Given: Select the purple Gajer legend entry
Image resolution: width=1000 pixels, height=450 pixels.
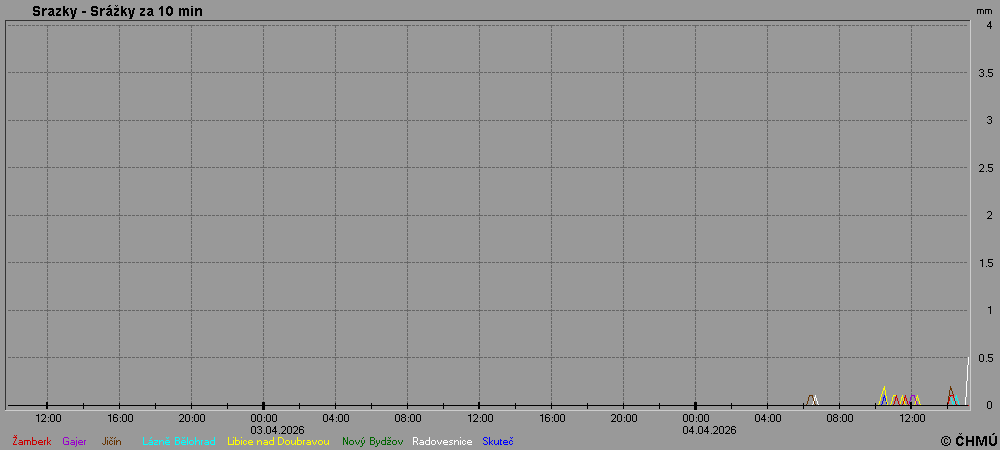Looking at the screenshot, I should click(74, 441).
